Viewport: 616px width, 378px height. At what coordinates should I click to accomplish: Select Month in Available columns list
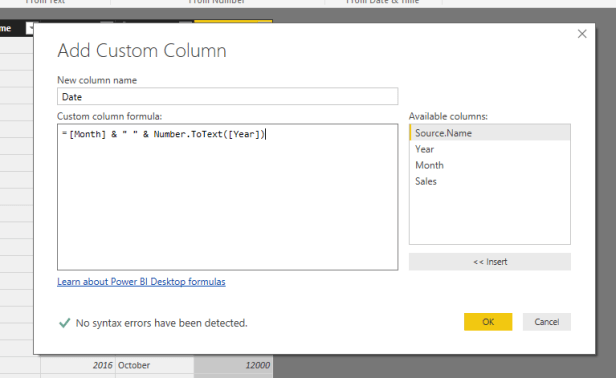coord(490,165)
